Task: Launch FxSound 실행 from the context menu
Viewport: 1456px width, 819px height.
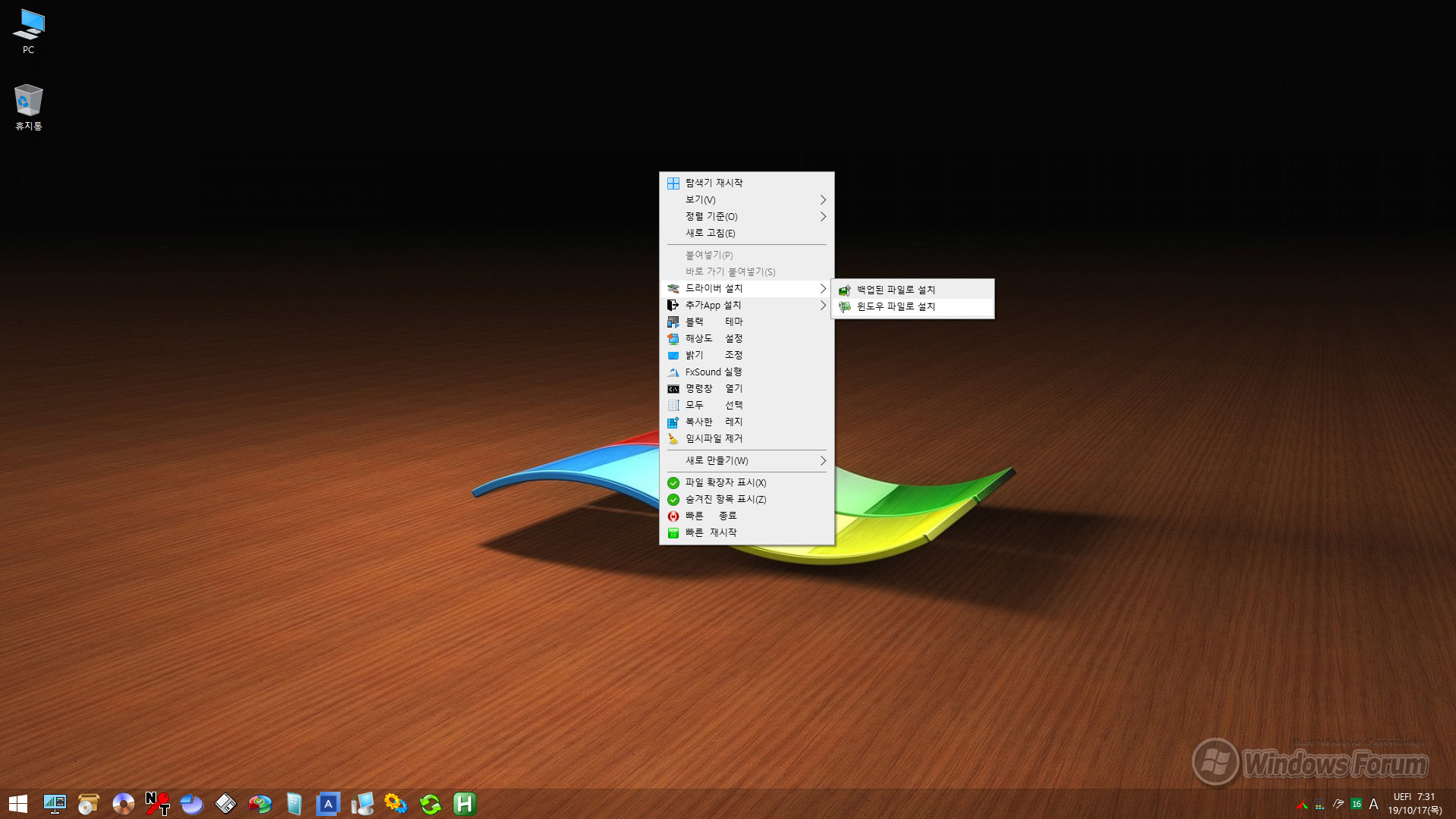Action: coord(746,372)
